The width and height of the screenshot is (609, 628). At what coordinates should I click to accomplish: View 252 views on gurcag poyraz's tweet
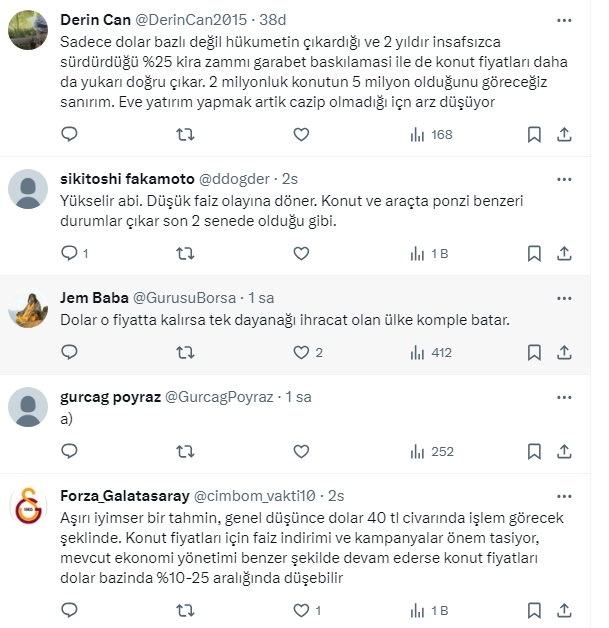point(431,451)
